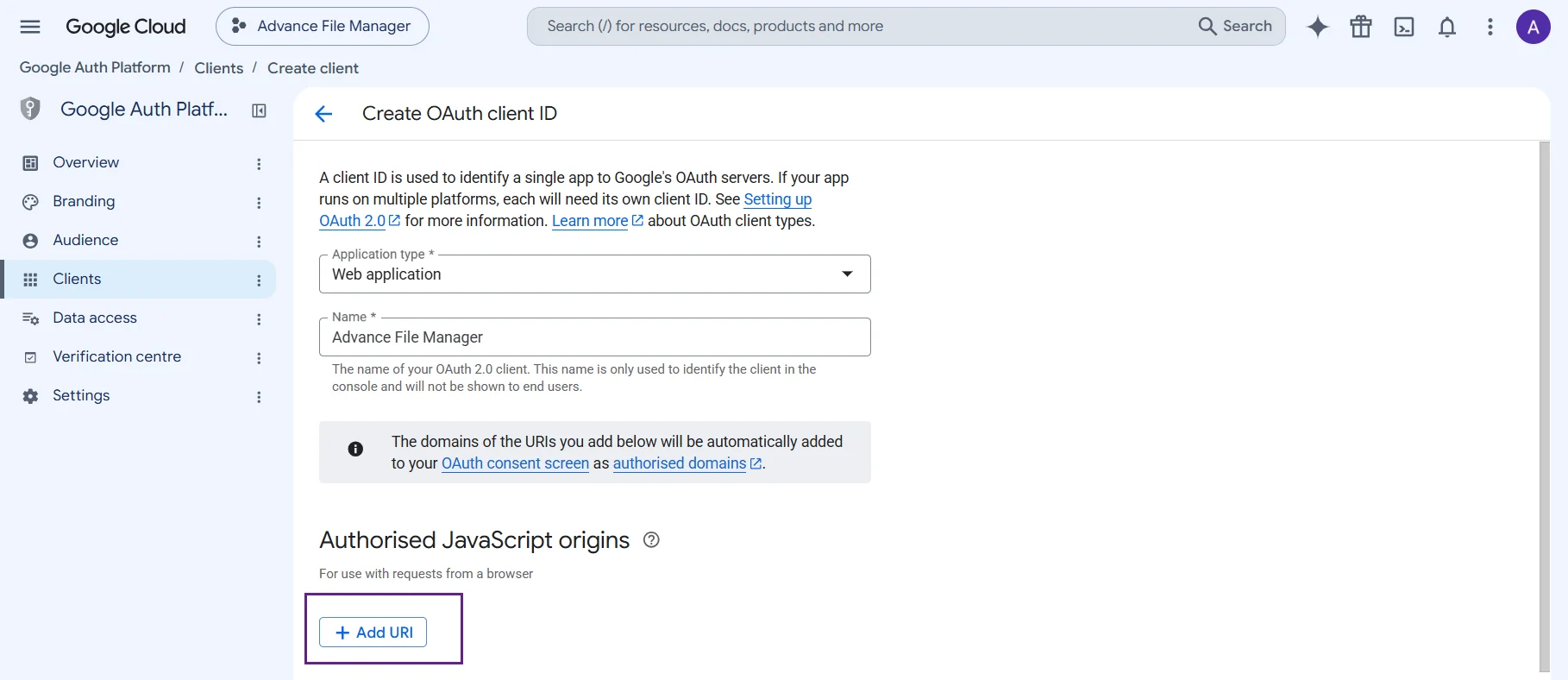Image resolution: width=1568 pixels, height=680 pixels.
Task: Open the Application type dropdown
Action: pyautogui.click(x=595, y=274)
